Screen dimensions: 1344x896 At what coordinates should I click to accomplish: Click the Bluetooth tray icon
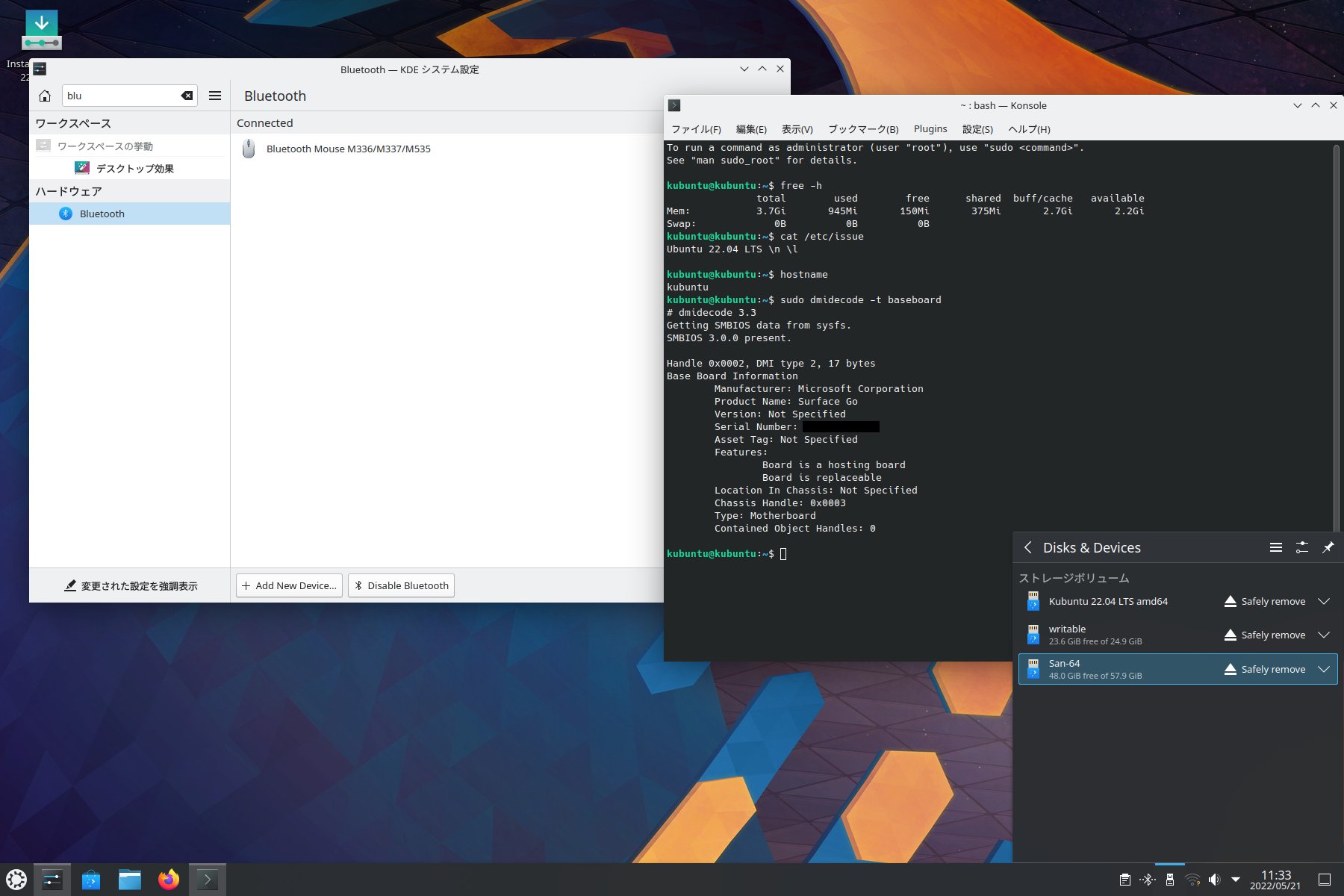coord(1148,880)
